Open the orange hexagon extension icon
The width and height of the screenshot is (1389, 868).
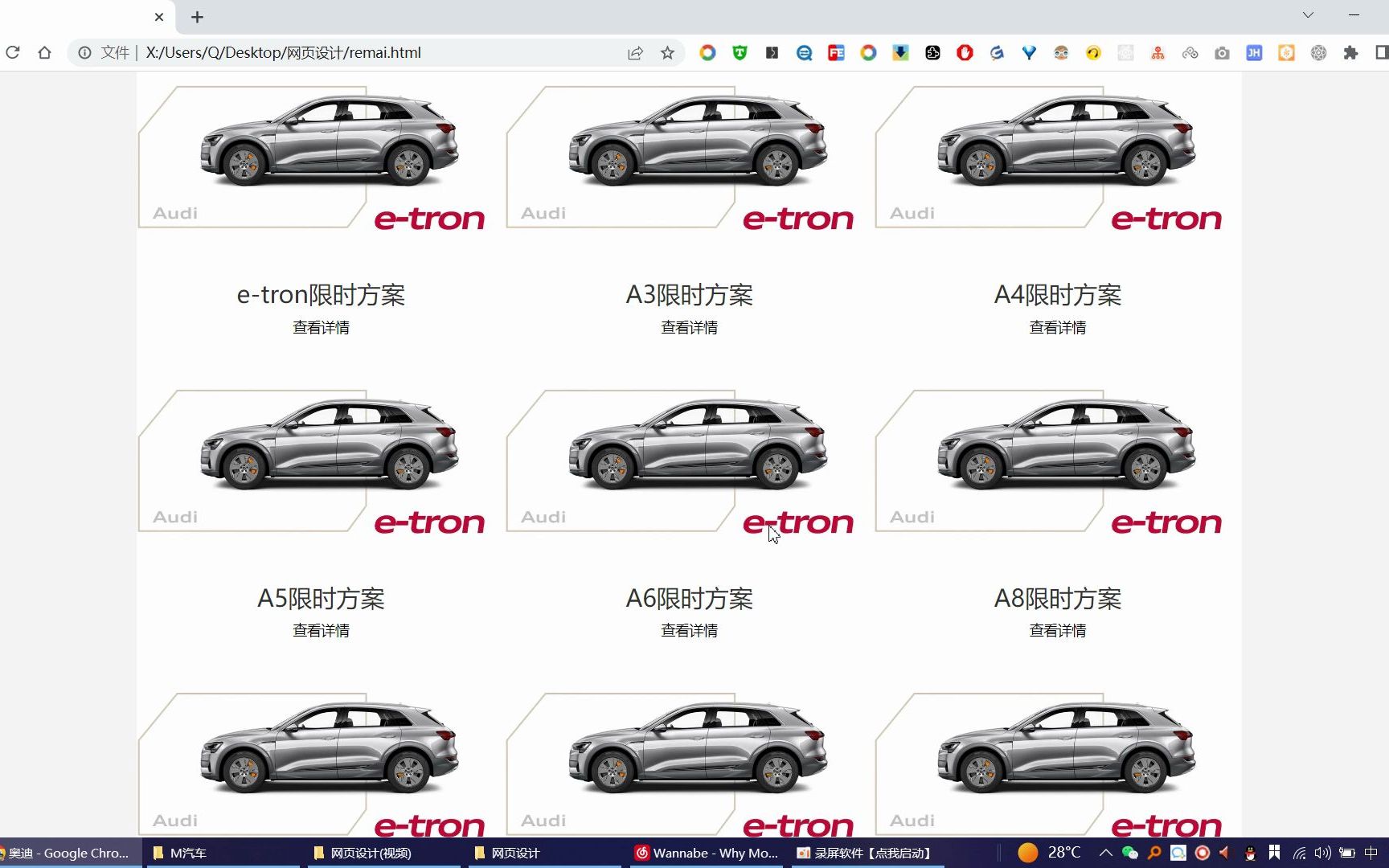[1286, 53]
